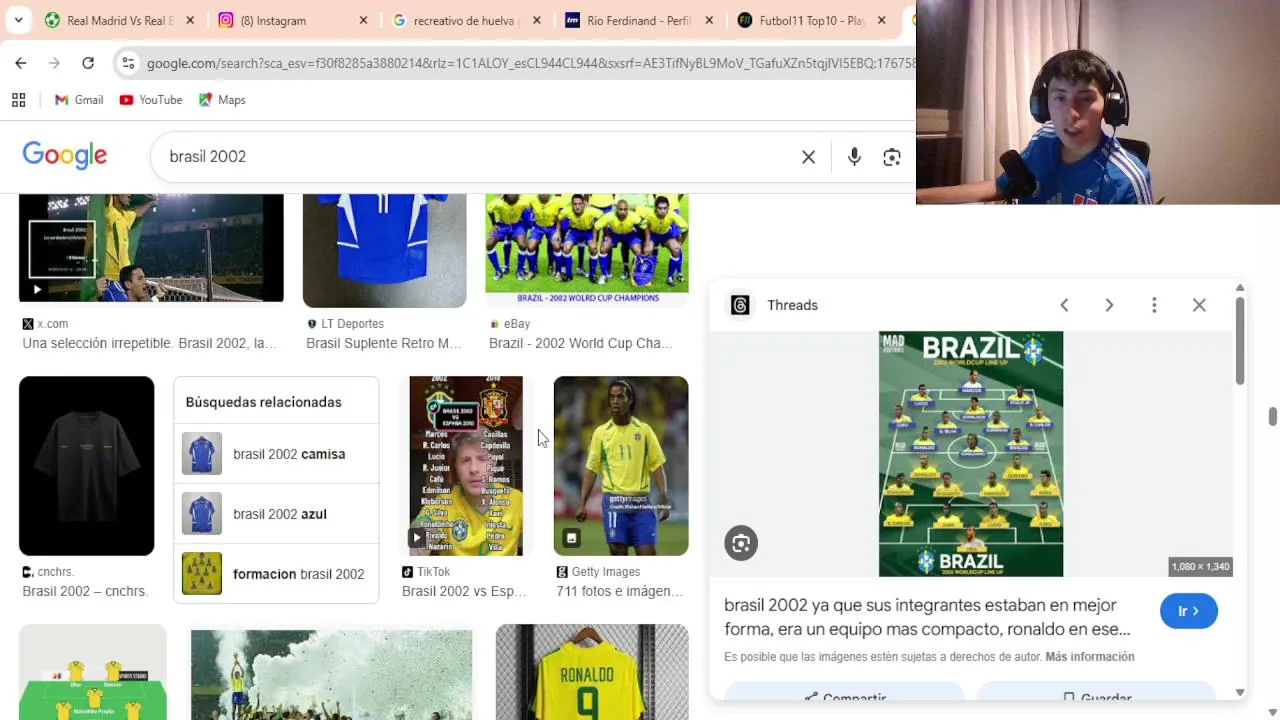The image size is (1280, 720).
Task: Switch to the Rio Ferdinand - Perfil tab
Action: [x=640, y=20]
